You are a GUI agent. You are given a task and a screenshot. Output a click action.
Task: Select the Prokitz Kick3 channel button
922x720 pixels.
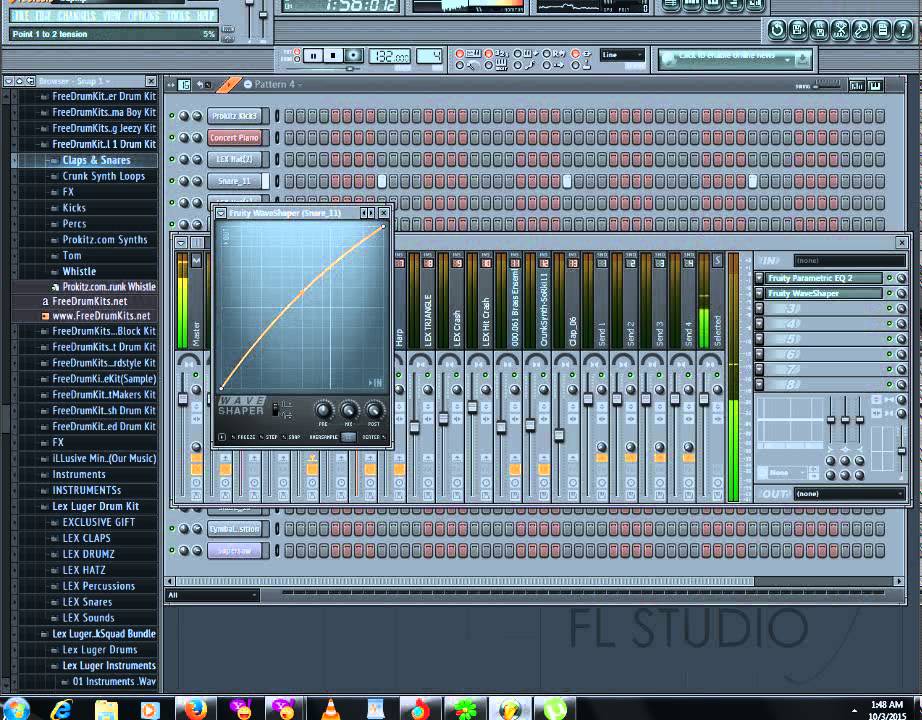[235, 116]
